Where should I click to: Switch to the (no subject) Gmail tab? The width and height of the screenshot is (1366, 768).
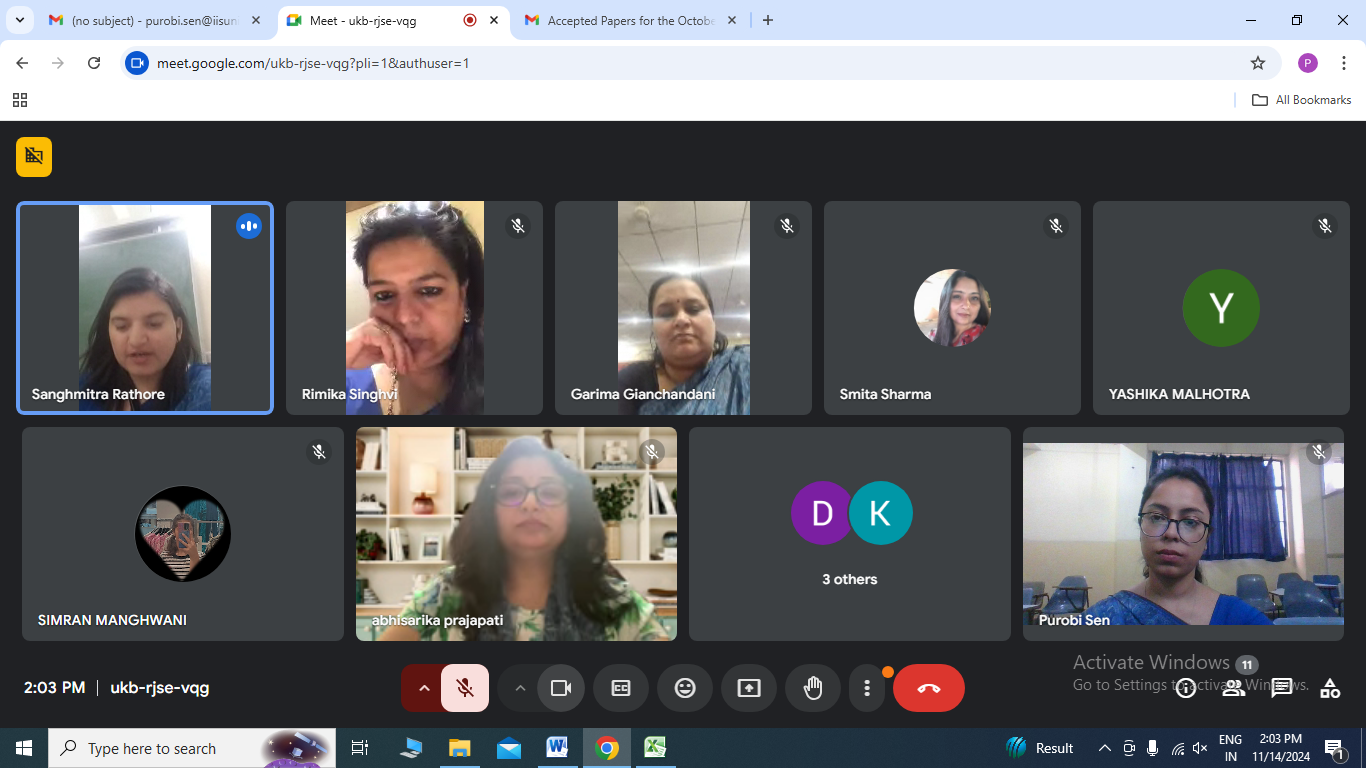[x=153, y=20]
